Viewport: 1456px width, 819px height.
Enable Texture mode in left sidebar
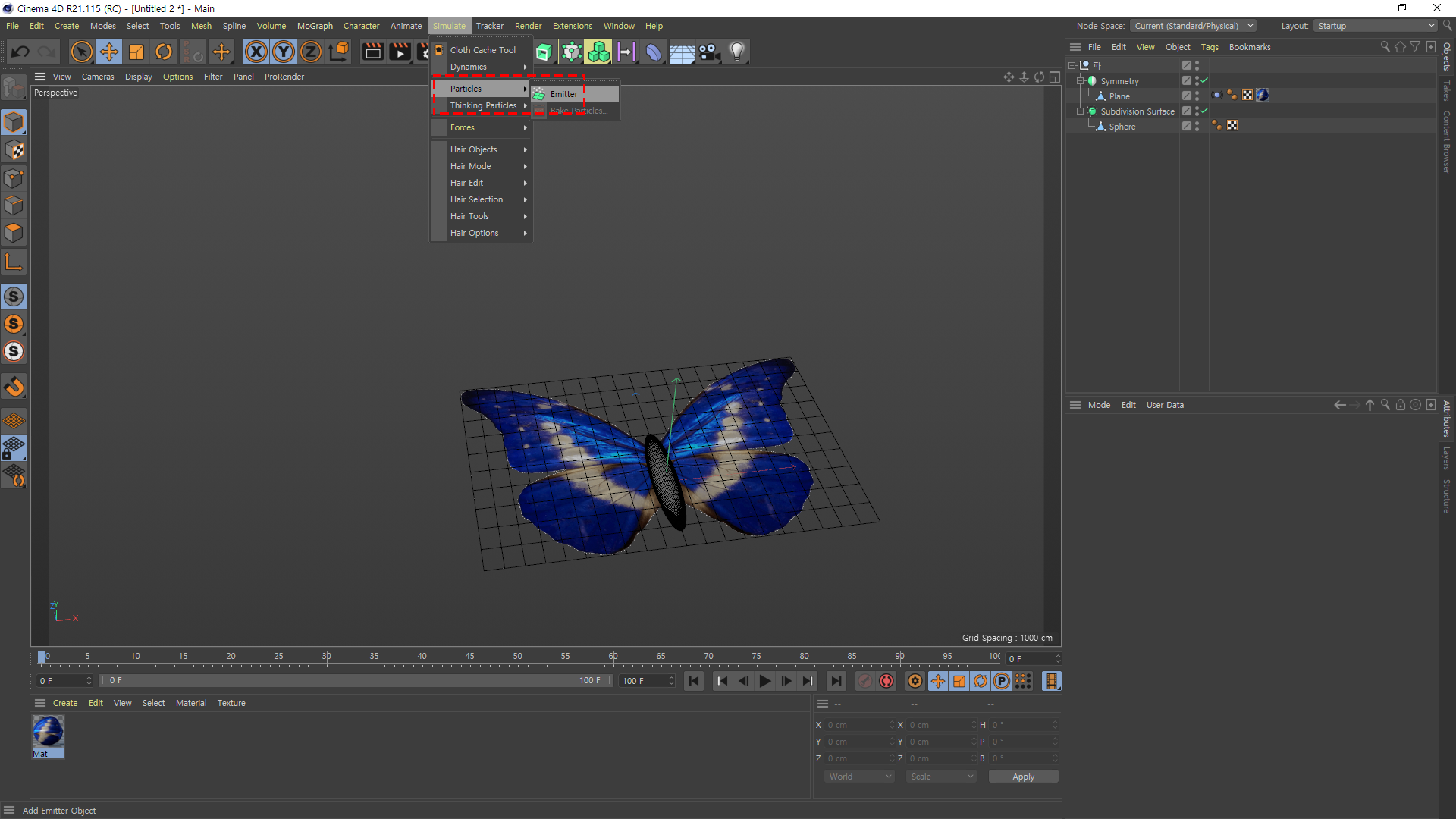(14, 150)
